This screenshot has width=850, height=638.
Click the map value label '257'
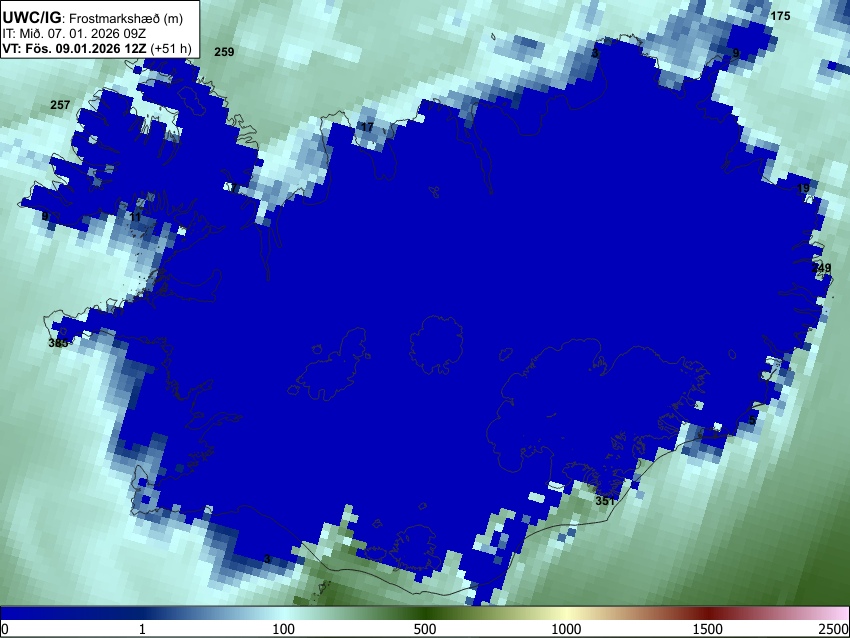pyautogui.click(x=60, y=105)
